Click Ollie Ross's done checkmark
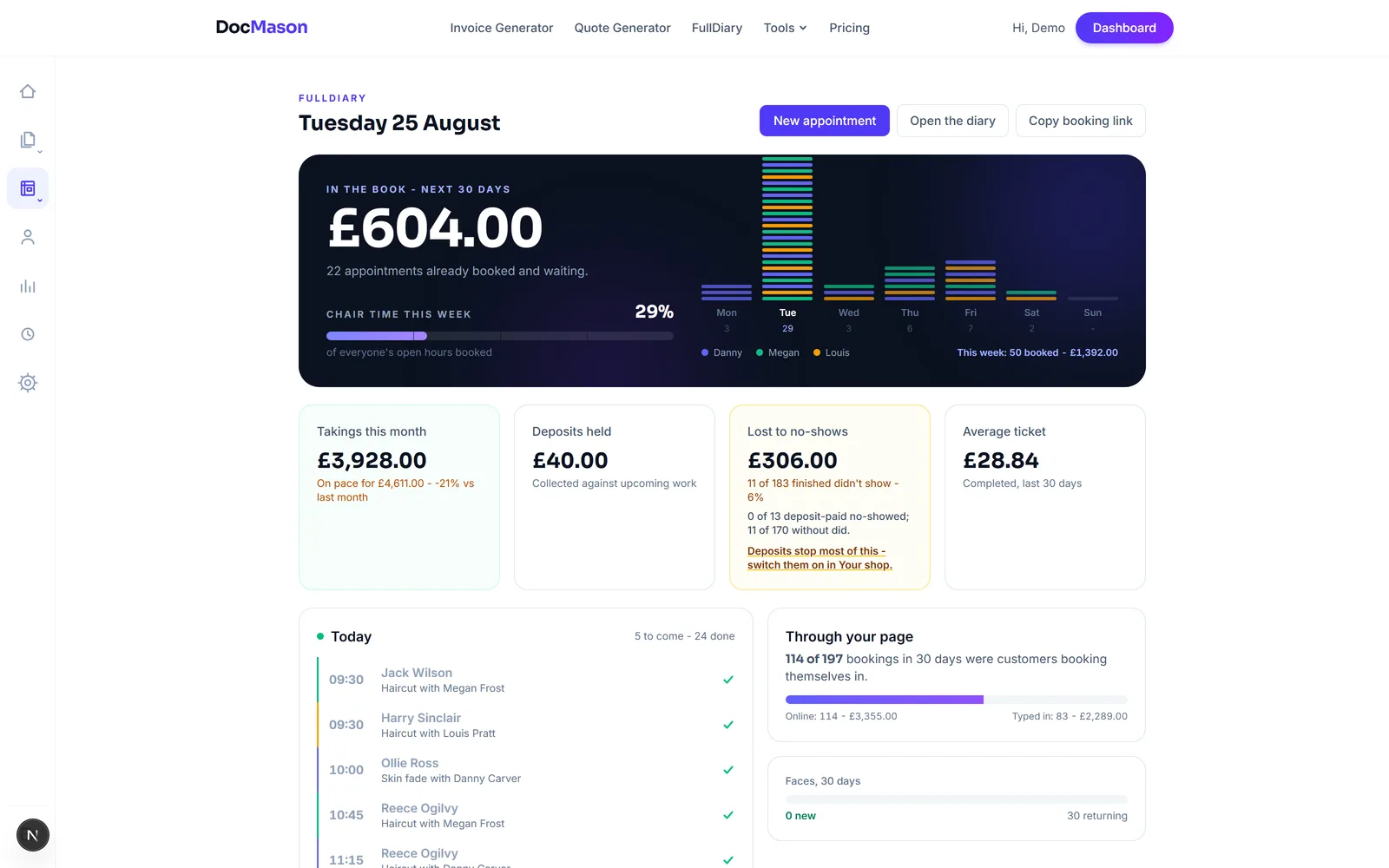 [728, 770]
